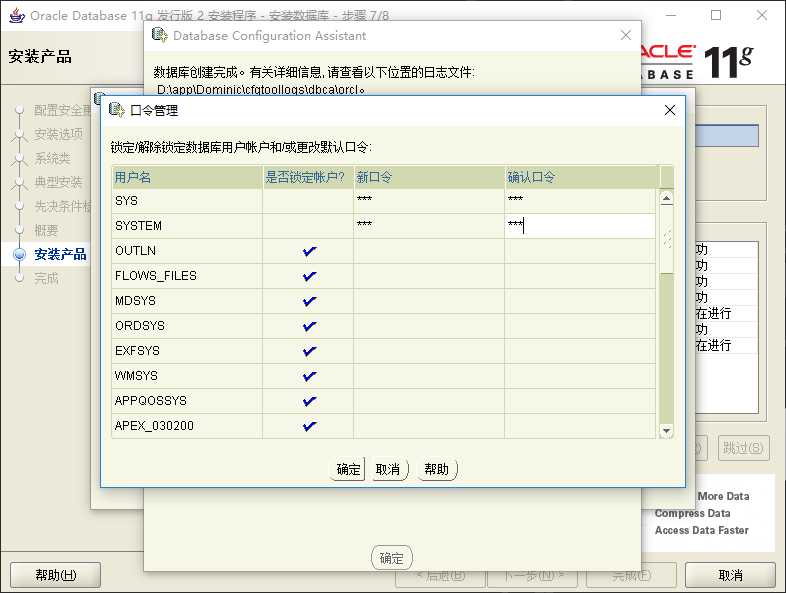Click 取消 in the installer window
This screenshot has width=786, height=593.
(x=730, y=575)
